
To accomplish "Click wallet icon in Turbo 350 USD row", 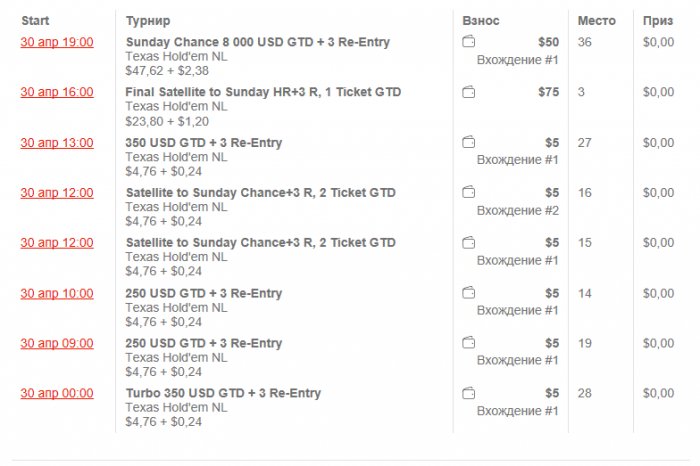I will pyautogui.click(x=469, y=393).
